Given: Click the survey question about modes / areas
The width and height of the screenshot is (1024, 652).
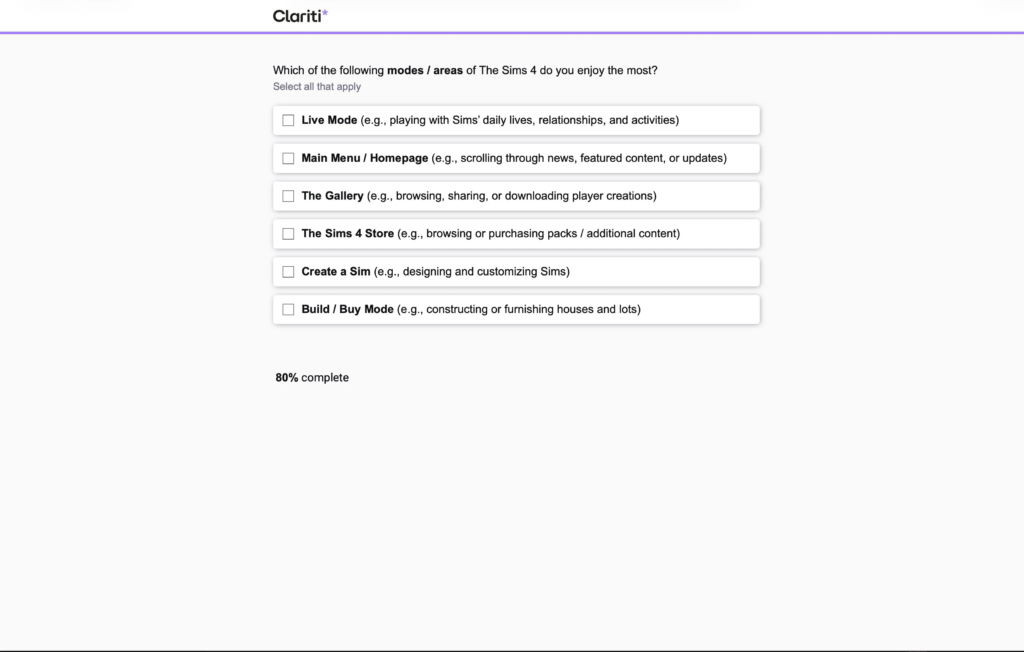Looking at the screenshot, I should click(x=465, y=71).
